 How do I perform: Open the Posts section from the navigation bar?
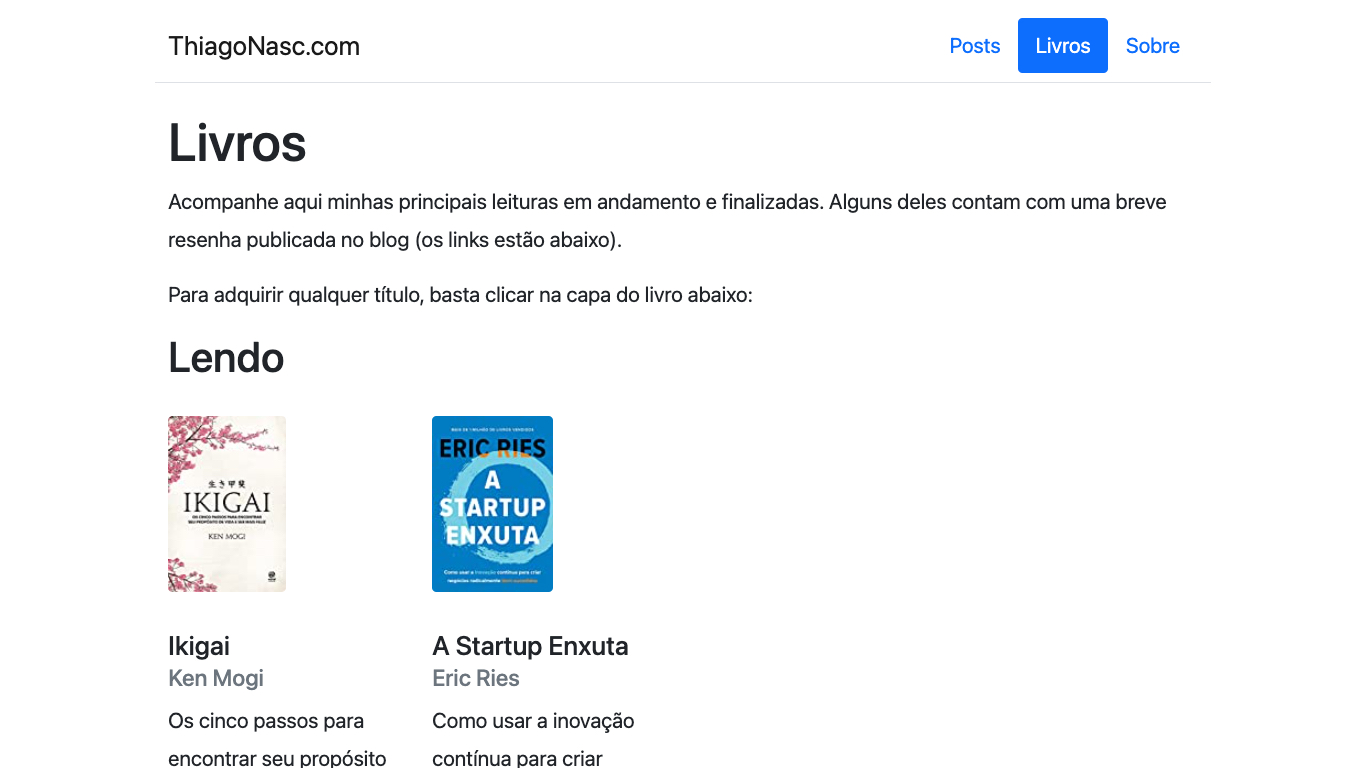(974, 45)
